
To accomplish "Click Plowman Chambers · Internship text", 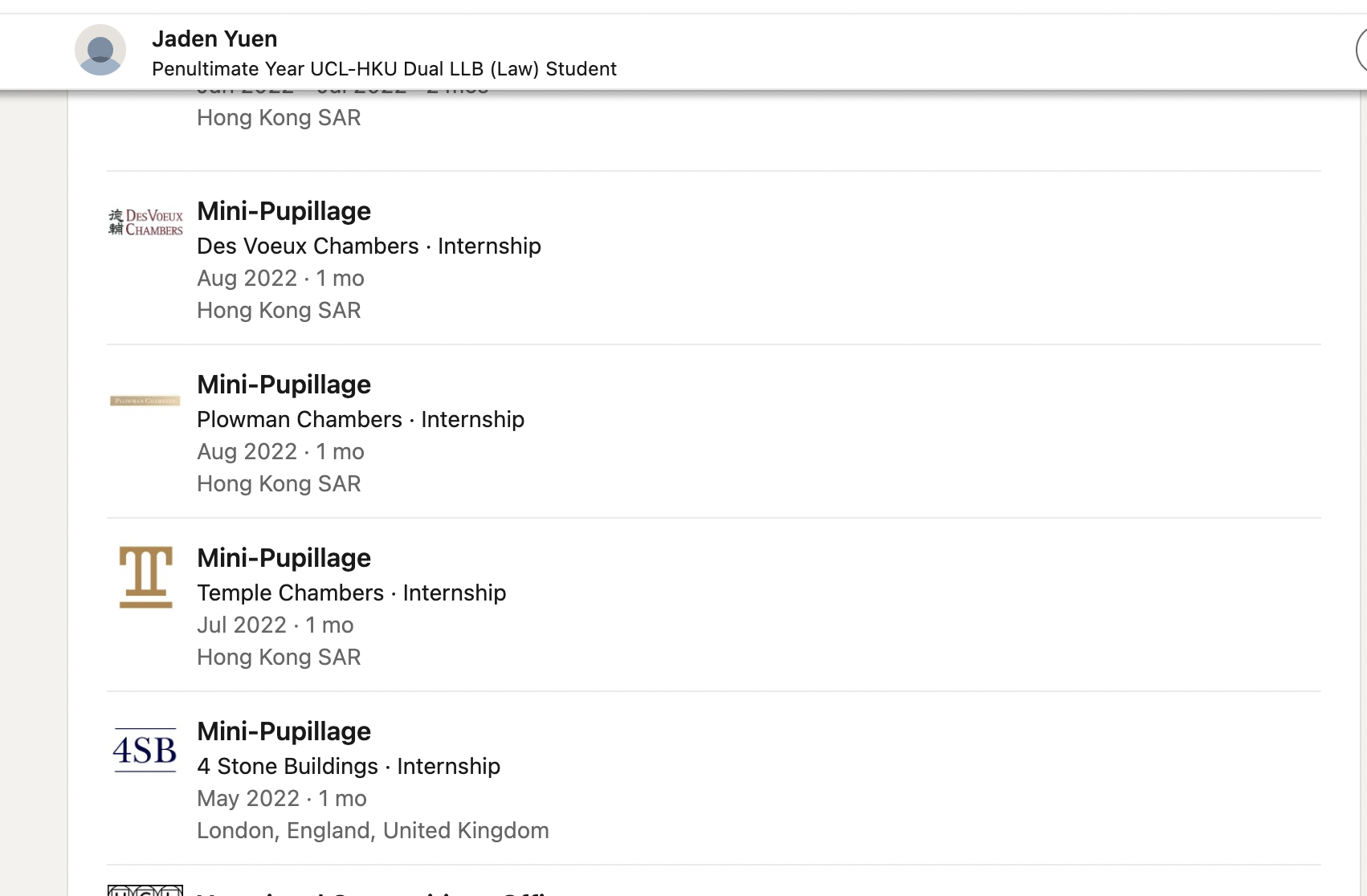I will 361,419.
